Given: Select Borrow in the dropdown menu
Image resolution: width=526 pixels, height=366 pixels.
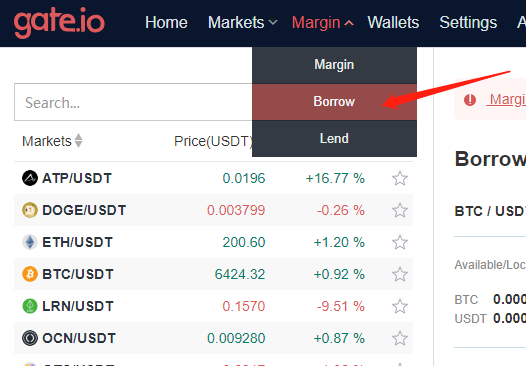Looking at the screenshot, I should click(x=334, y=102).
